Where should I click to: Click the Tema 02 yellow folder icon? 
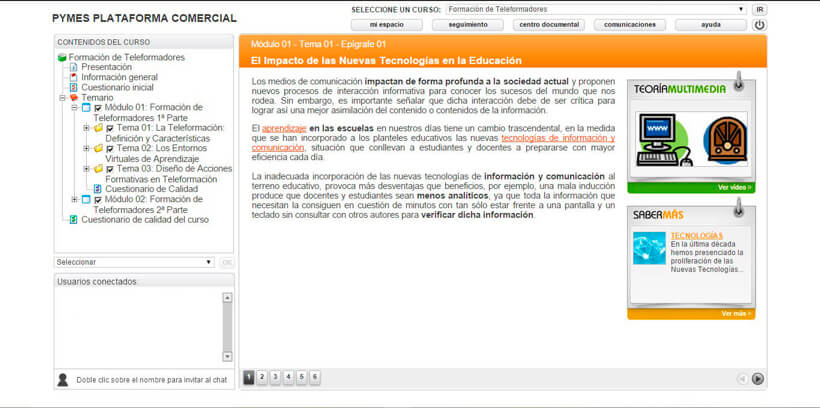click(98, 148)
